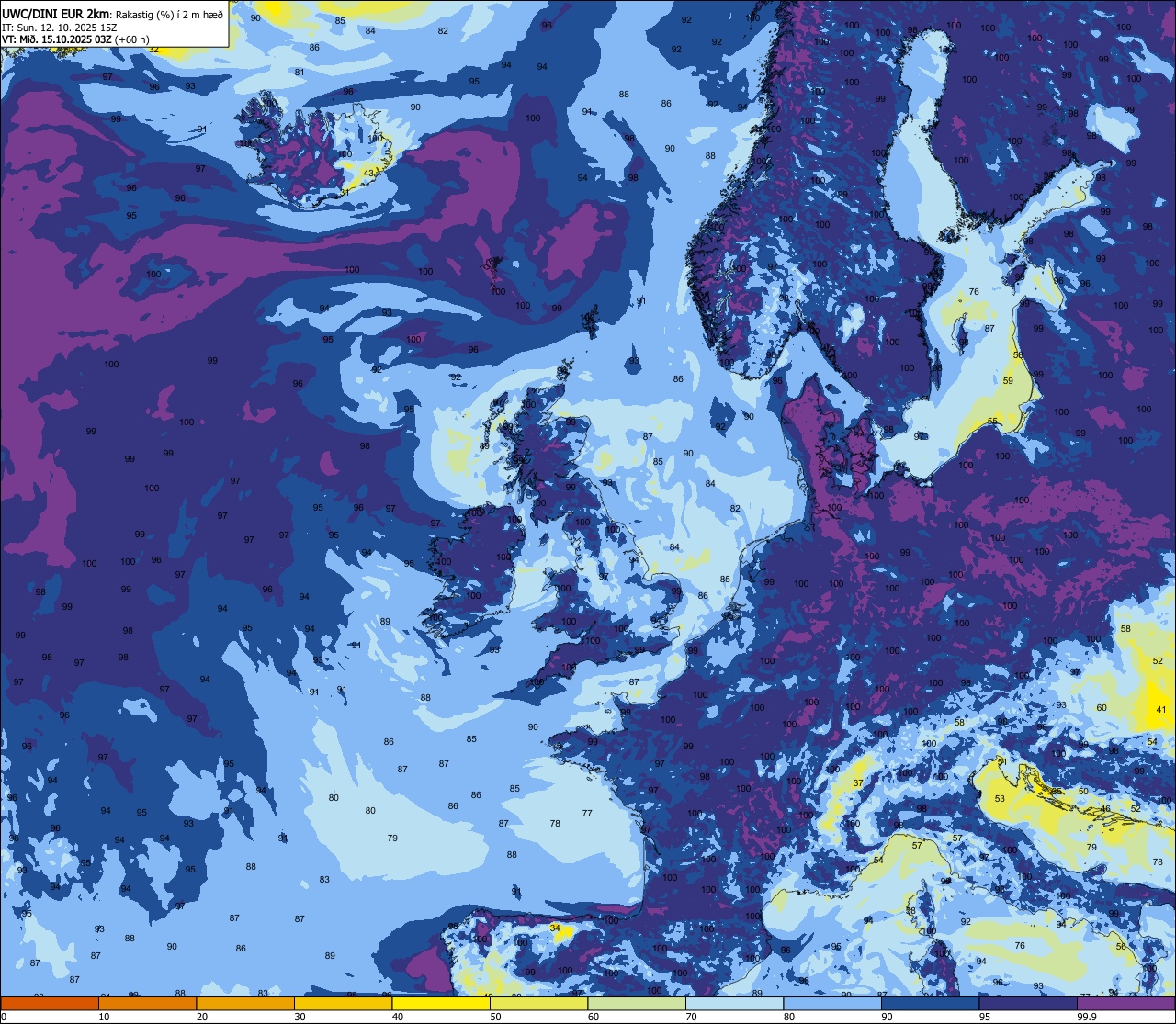
Task: Click the 80–90 medium blue legend swatch
Action: pyautogui.click(x=832, y=1004)
